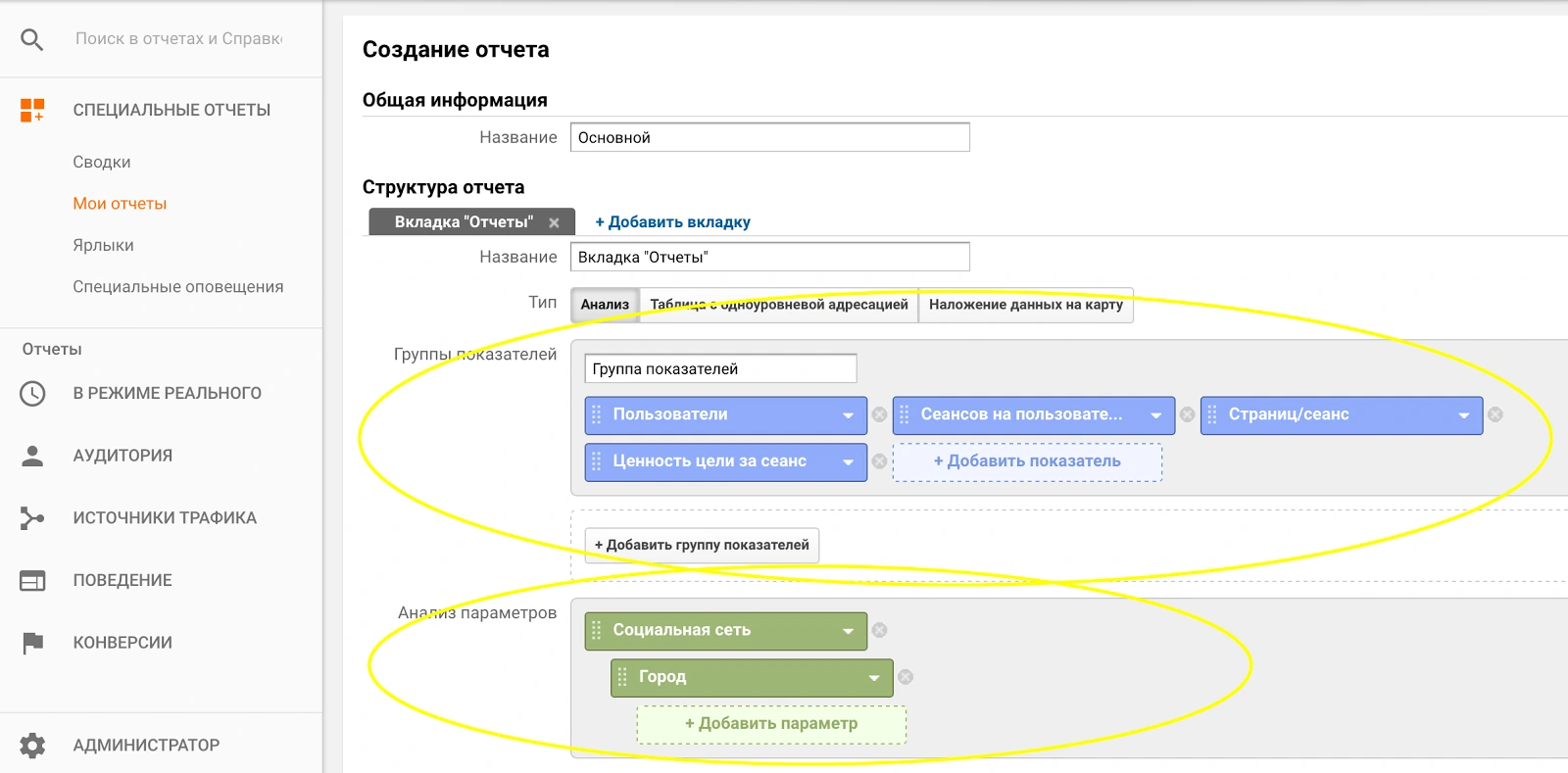This screenshot has width=1568, height=773.
Task: Click the search magnifier icon
Action: tap(32, 39)
